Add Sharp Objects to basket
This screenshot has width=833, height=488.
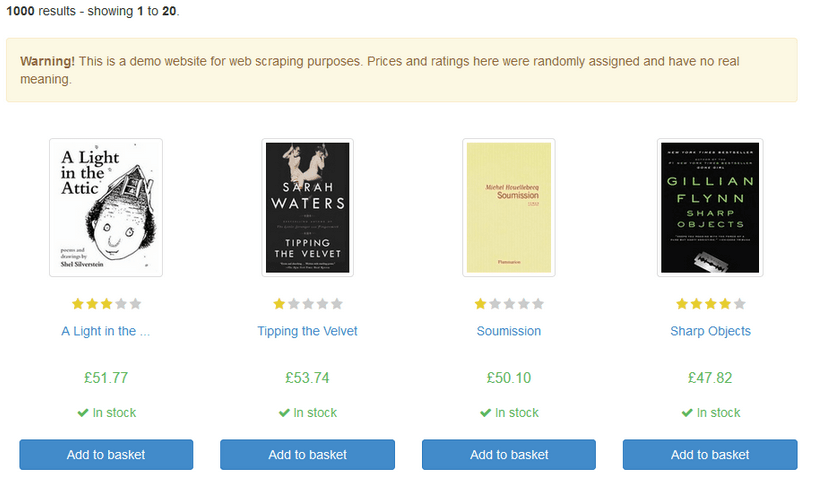(x=710, y=455)
